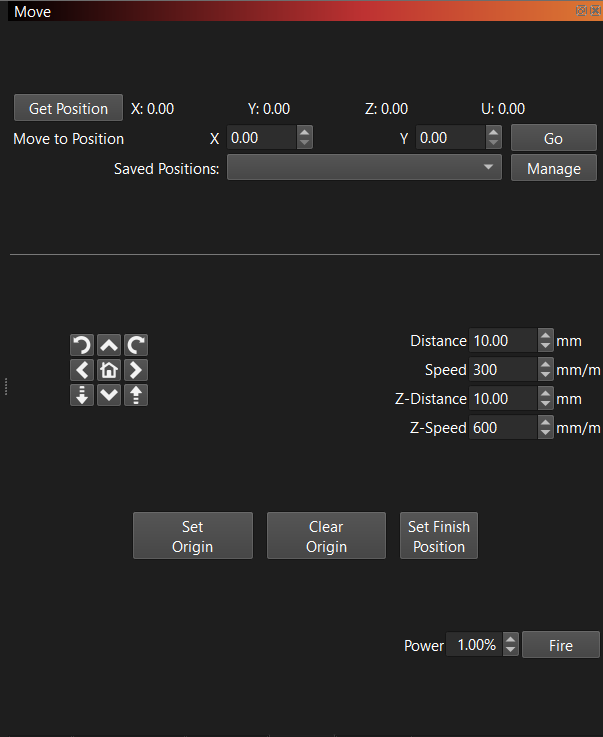This screenshot has width=603, height=737.
Task: Raise the Z axis with the dashed up arrow
Action: pos(136,395)
